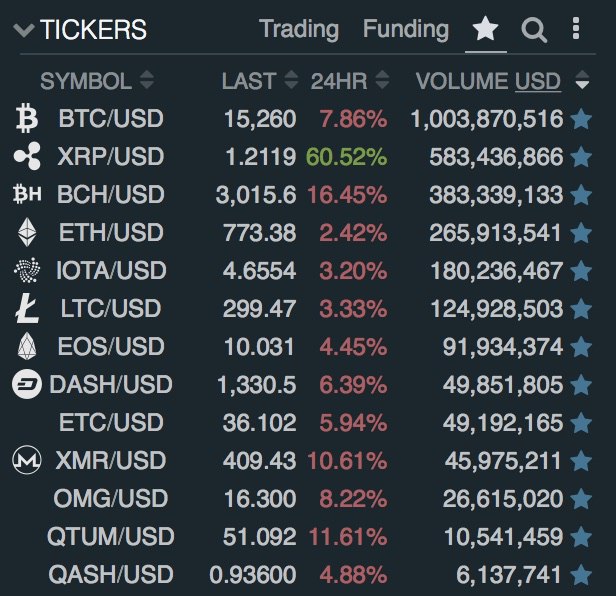The image size is (616, 596).
Task: Switch to the Funding tab
Action: (406, 30)
